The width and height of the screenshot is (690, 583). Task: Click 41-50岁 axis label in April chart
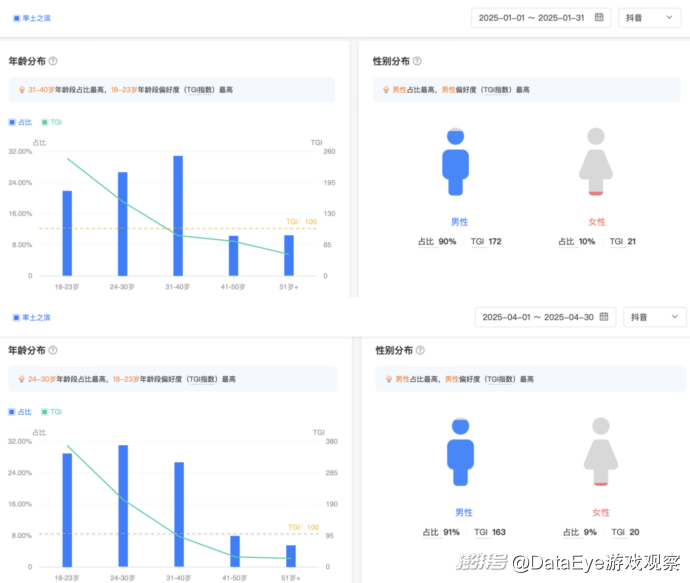click(x=234, y=578)
